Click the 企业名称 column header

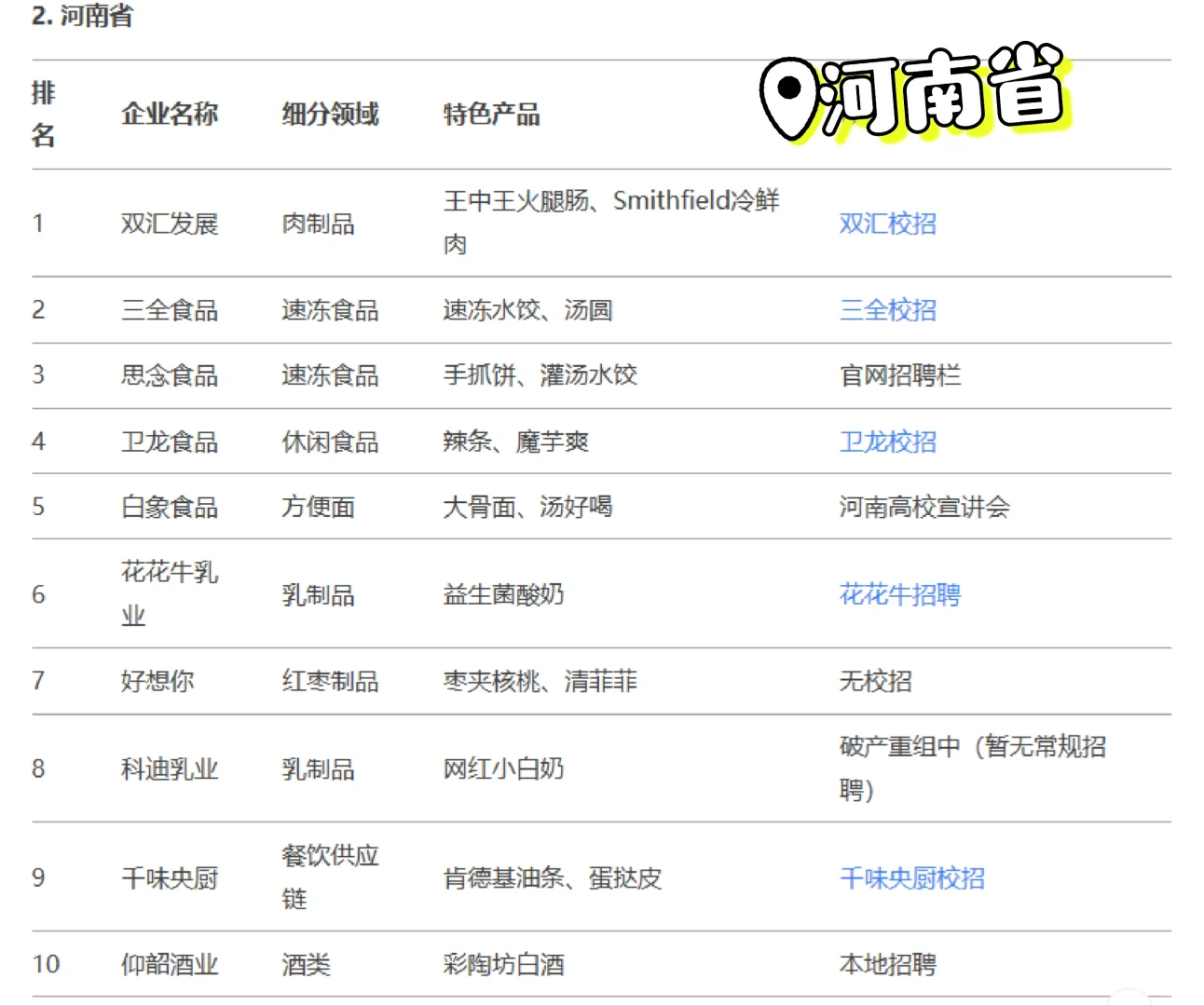pos(170,115)
